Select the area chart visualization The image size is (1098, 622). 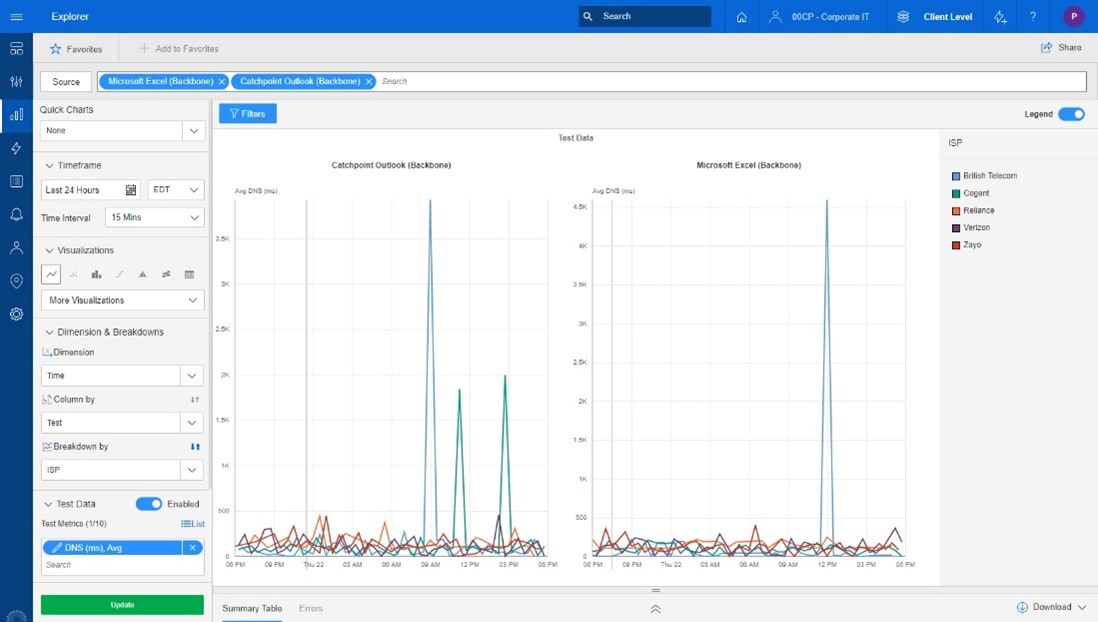[x=142, y=275]
